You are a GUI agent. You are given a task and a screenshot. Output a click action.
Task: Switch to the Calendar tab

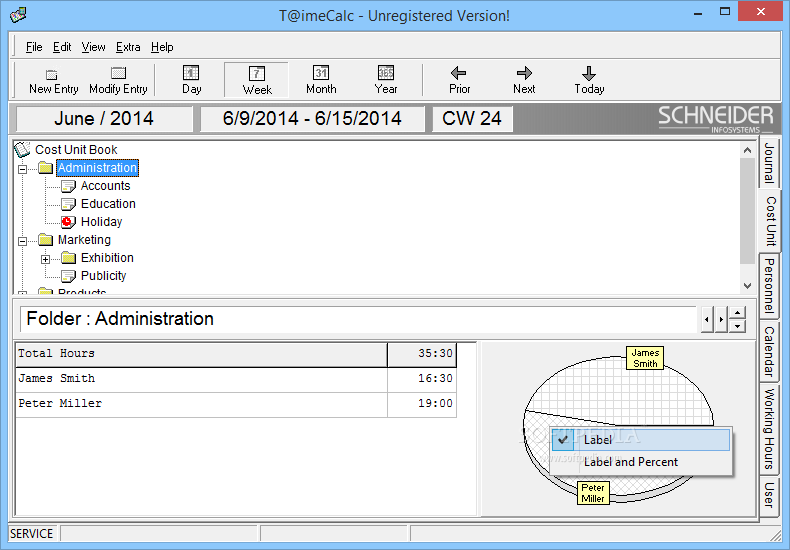(768, 352)
